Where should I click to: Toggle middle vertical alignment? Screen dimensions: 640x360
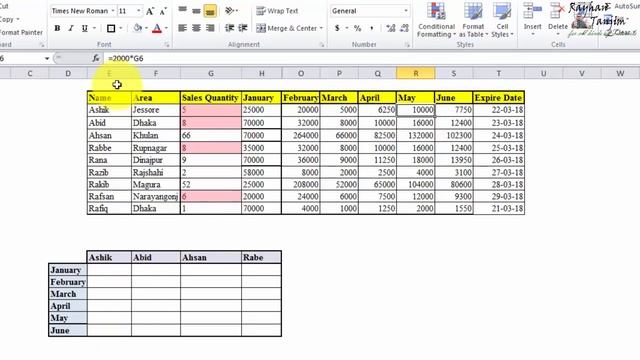click(x=196, y=11)
